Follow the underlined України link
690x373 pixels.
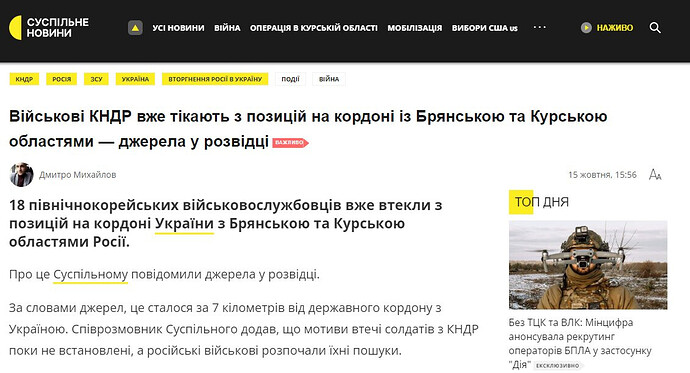(x=184, y=224)
